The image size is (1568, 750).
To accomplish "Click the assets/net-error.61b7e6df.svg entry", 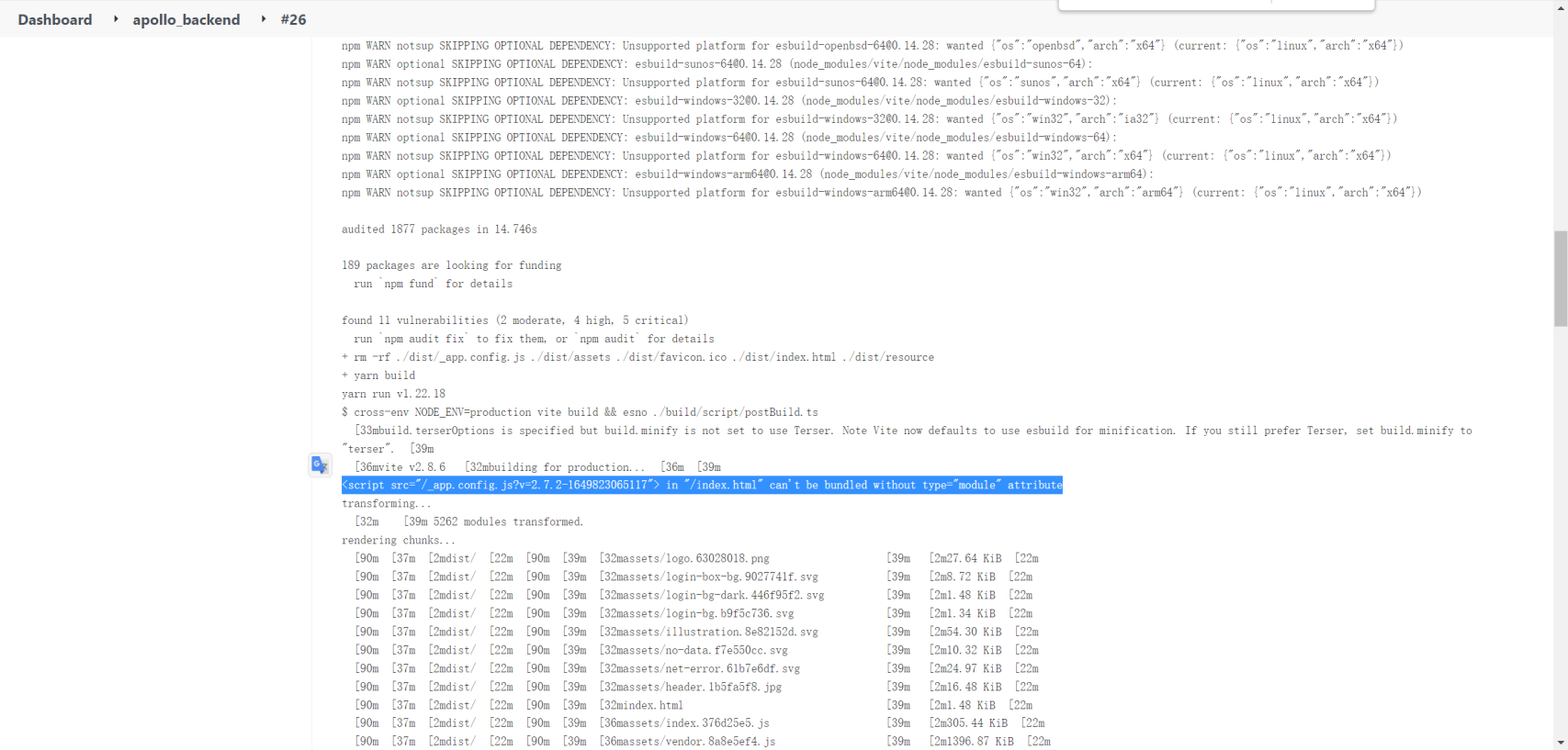I will [700, 668].
